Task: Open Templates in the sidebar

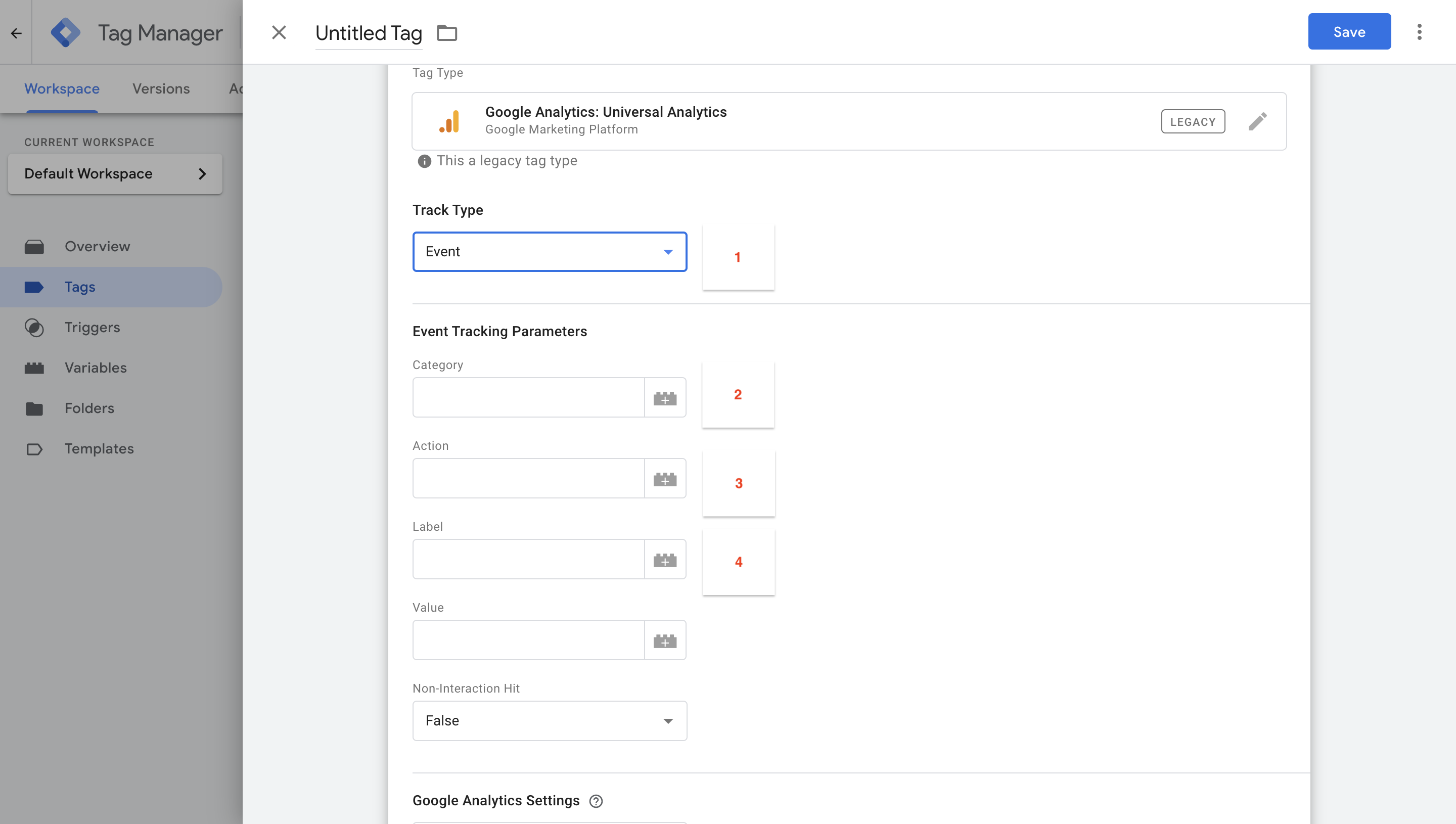Action: pos(99,449)
